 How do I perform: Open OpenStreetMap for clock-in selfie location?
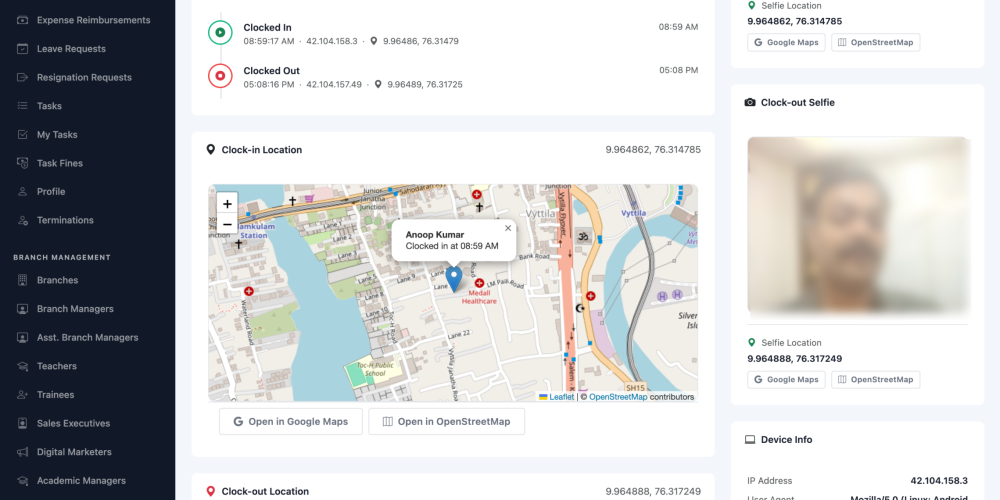pos(876,42)
